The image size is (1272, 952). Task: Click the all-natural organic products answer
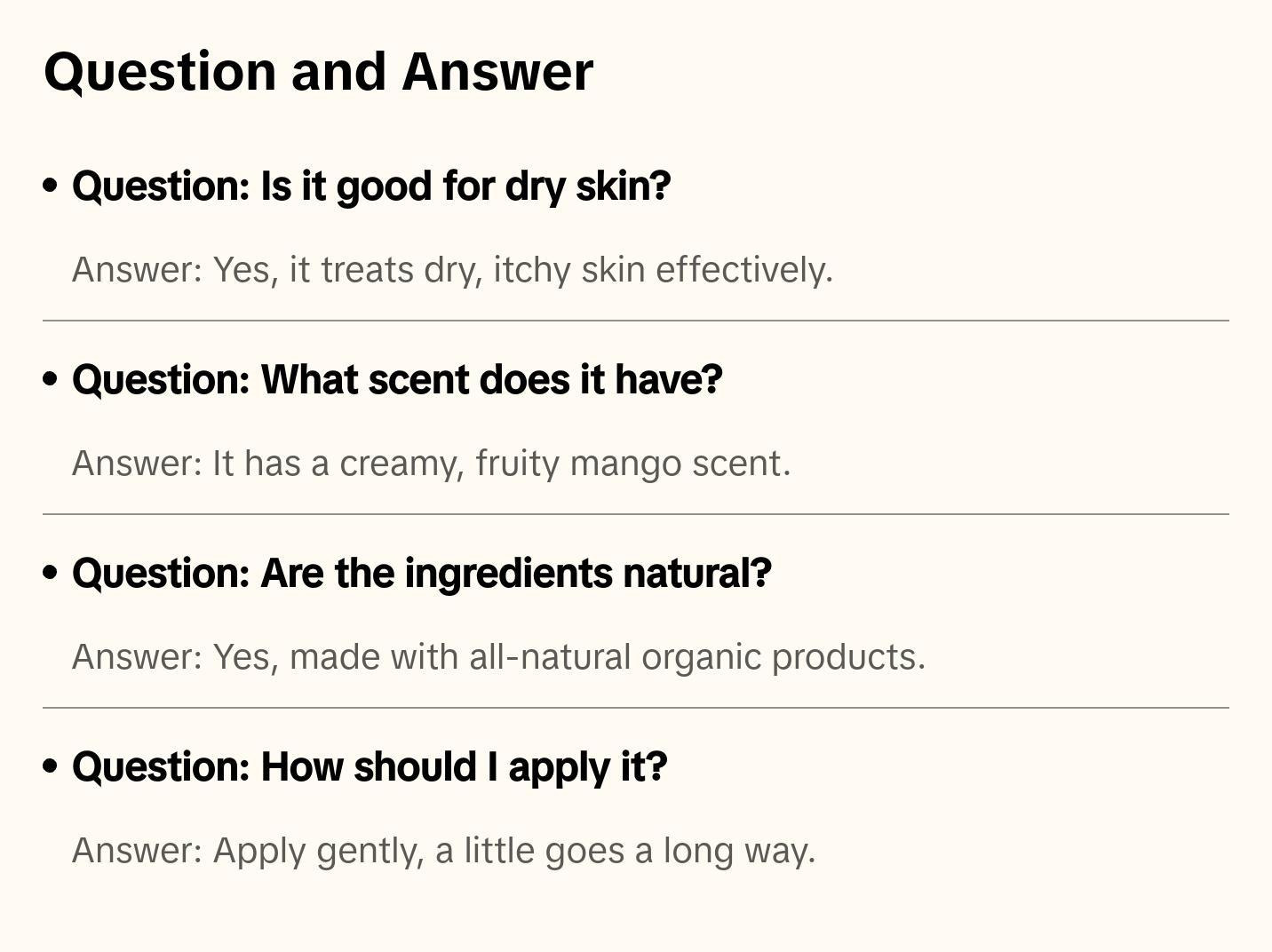tap(498, 657)
